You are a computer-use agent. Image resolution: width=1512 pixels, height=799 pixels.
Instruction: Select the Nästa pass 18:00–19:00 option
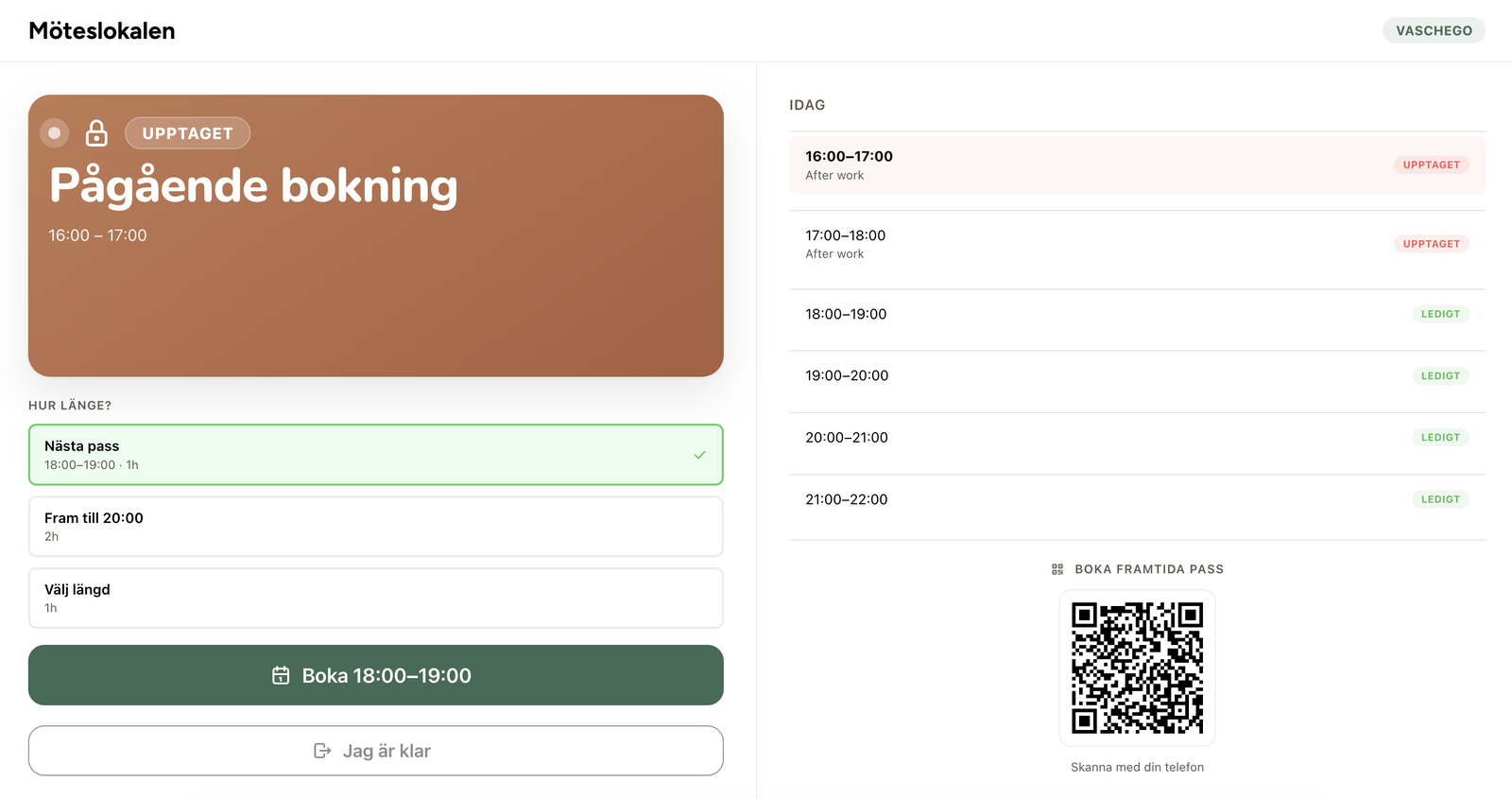point(376,455)
